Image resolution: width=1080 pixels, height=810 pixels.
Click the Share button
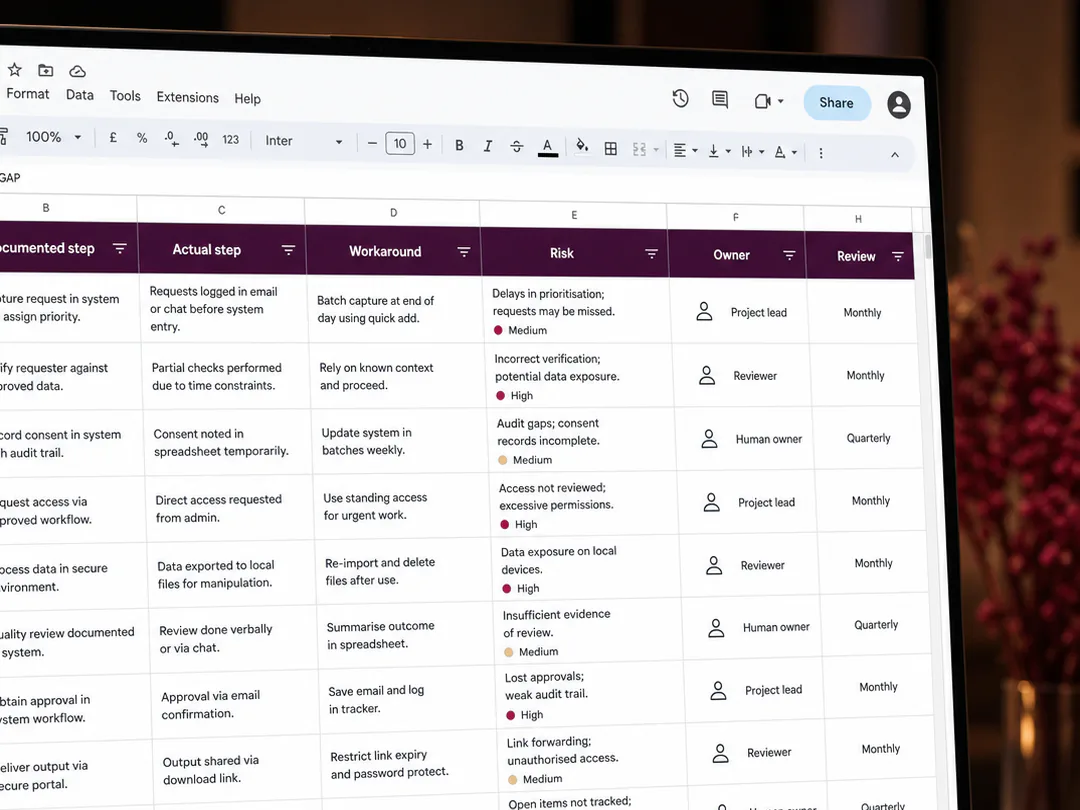pos(836,103)
